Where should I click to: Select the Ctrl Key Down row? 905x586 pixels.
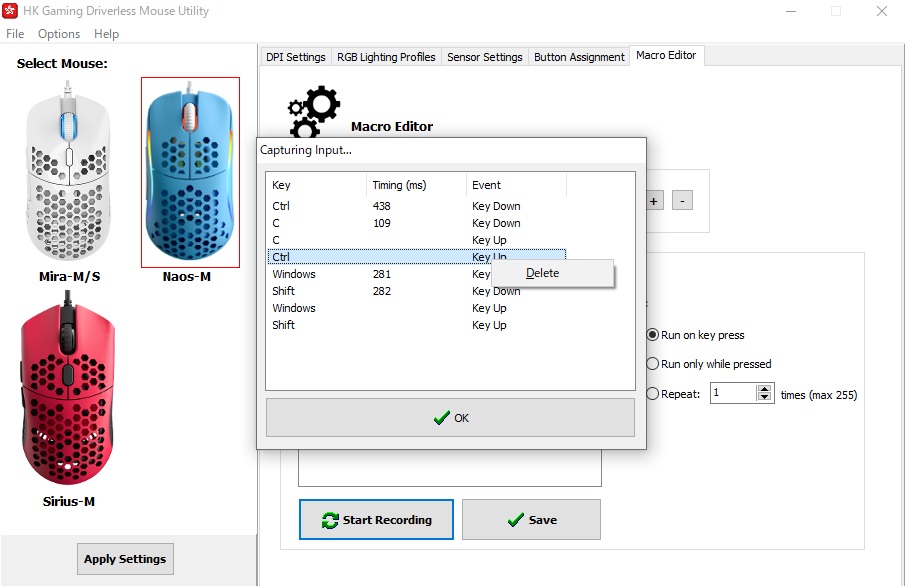coord(417,206)
